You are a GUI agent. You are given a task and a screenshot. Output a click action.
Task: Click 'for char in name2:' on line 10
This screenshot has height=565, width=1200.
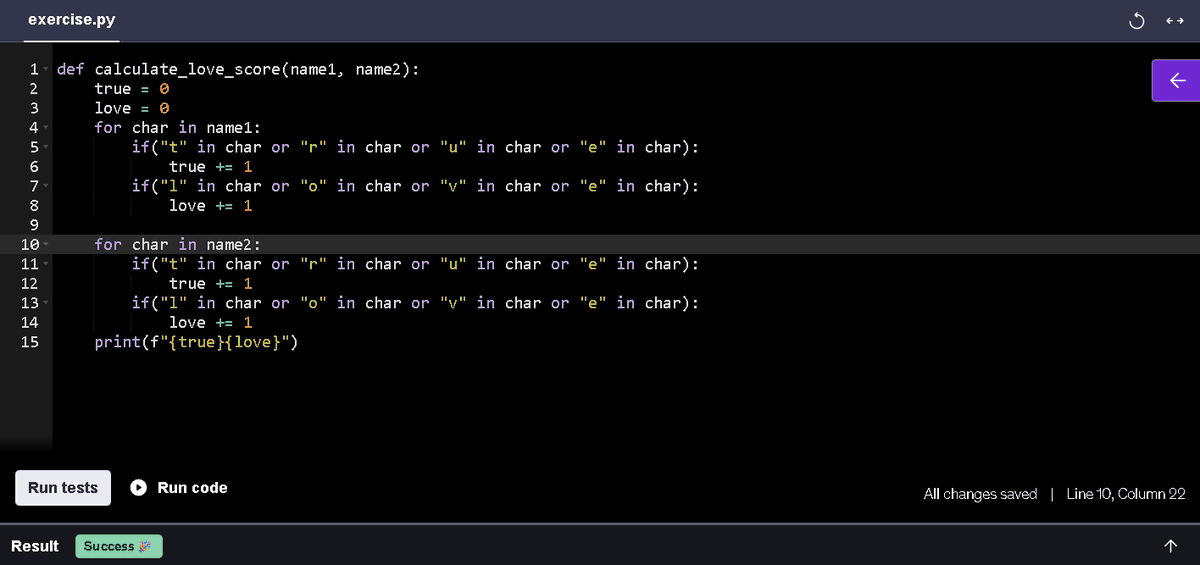coord(178,245)
